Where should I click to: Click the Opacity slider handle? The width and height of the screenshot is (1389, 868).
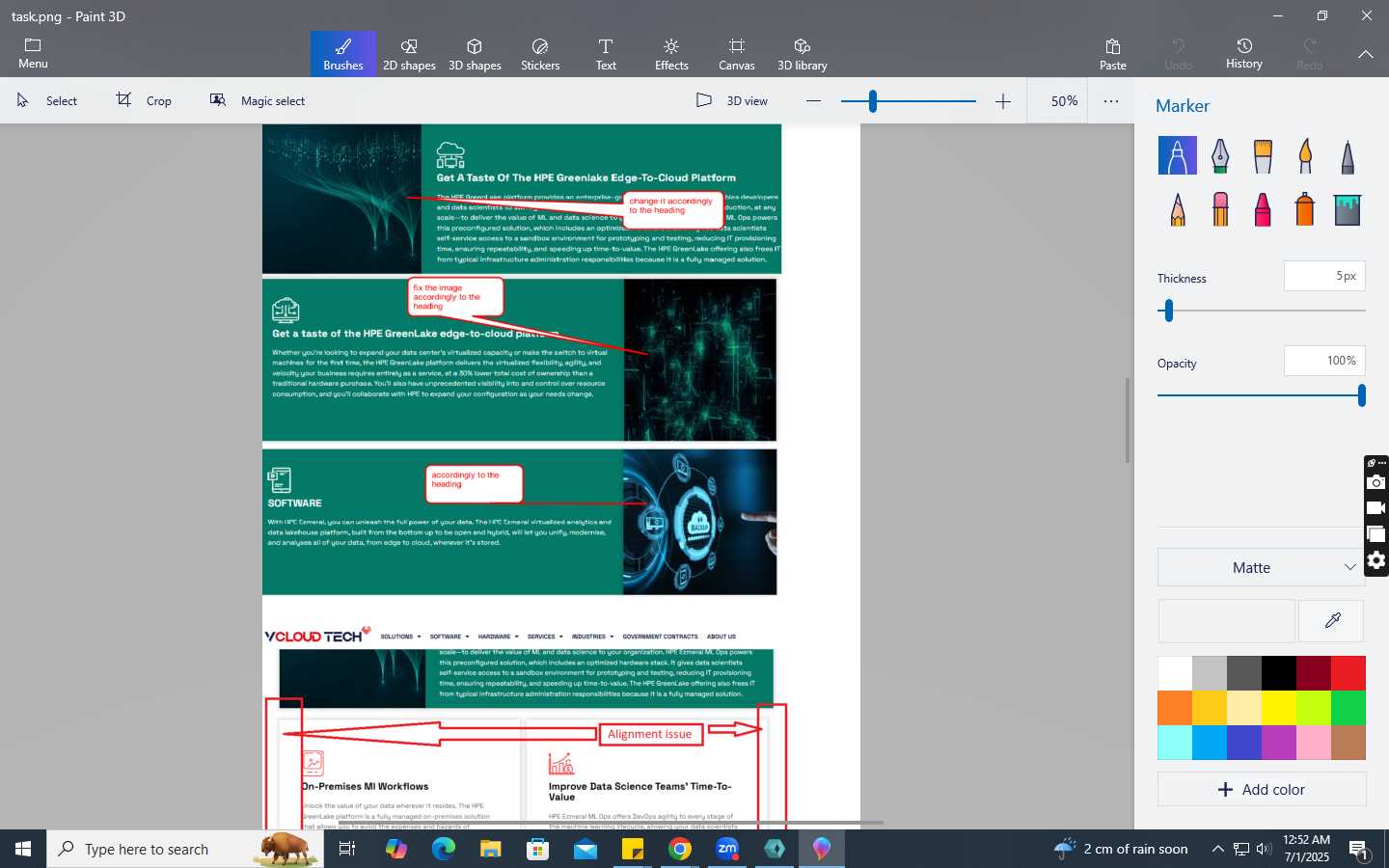click(x=1361, y=395)
